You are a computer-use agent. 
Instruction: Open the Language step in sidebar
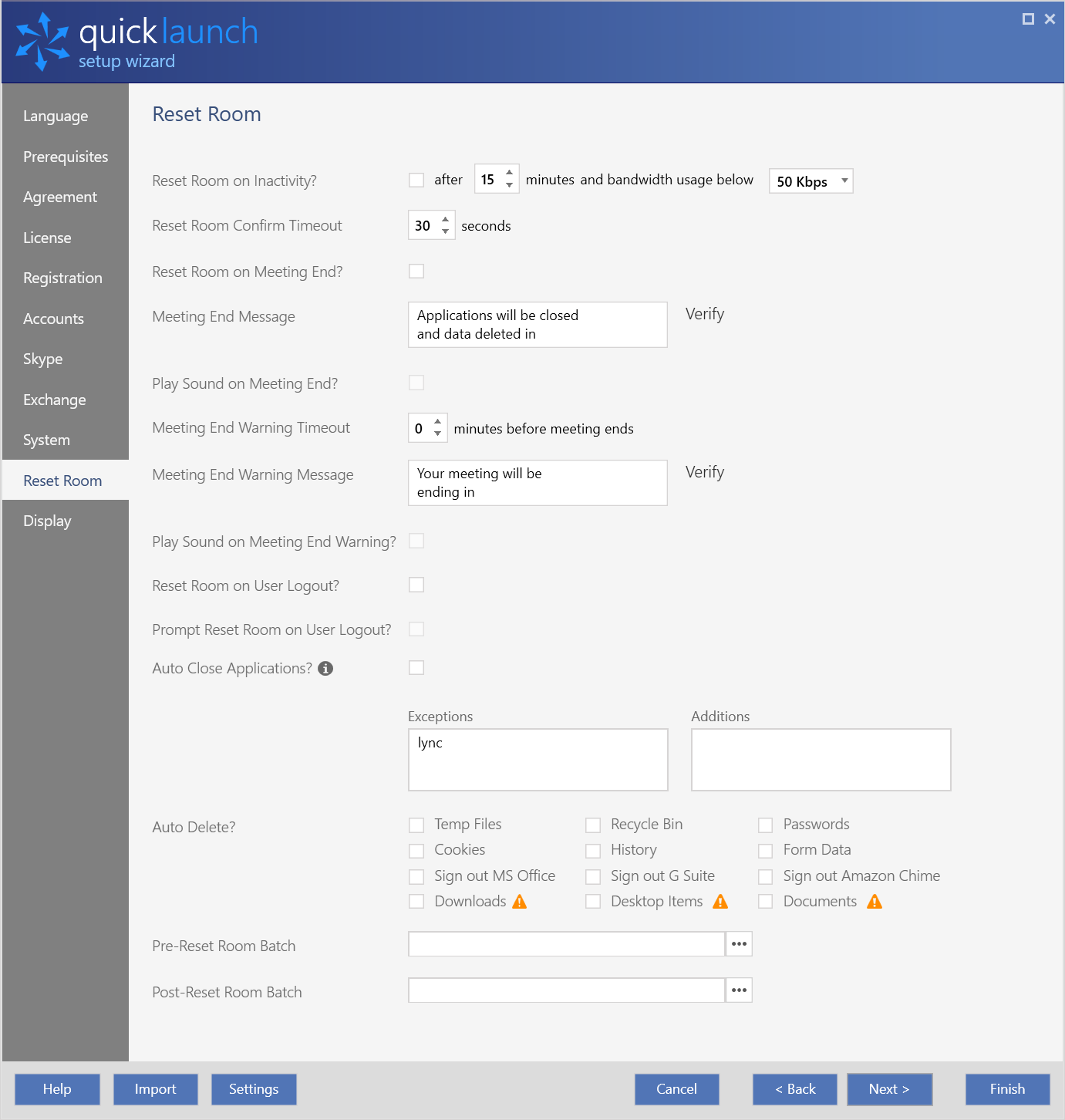click(66, 116)
